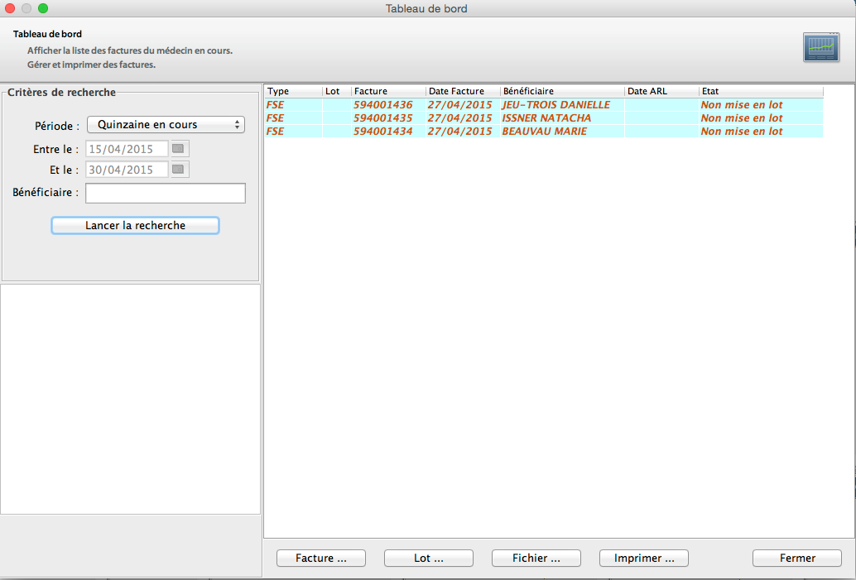
Task: Open the Fichier ... menu button
Action: pyautogui.click(x=536, y=558)
